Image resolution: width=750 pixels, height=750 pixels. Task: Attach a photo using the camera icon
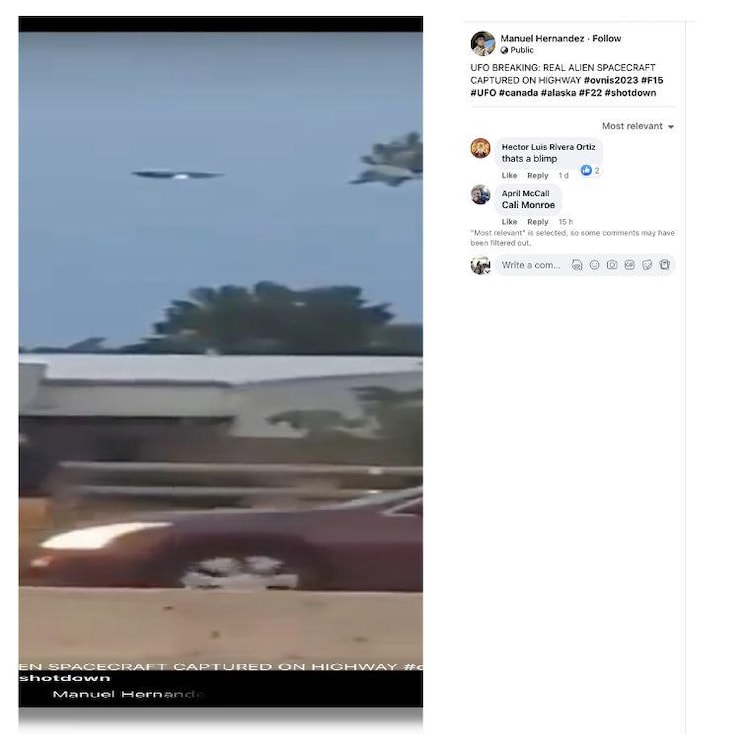(612, 265)
